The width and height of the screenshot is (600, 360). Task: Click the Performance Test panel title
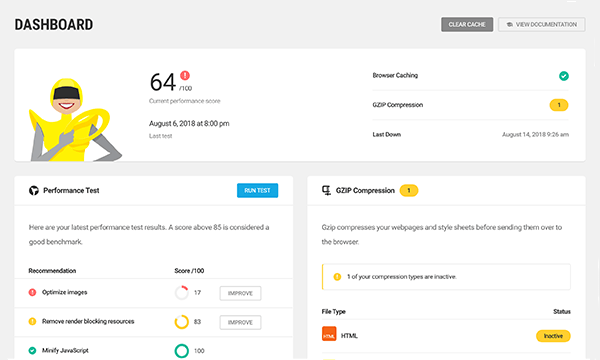[71, 191]
